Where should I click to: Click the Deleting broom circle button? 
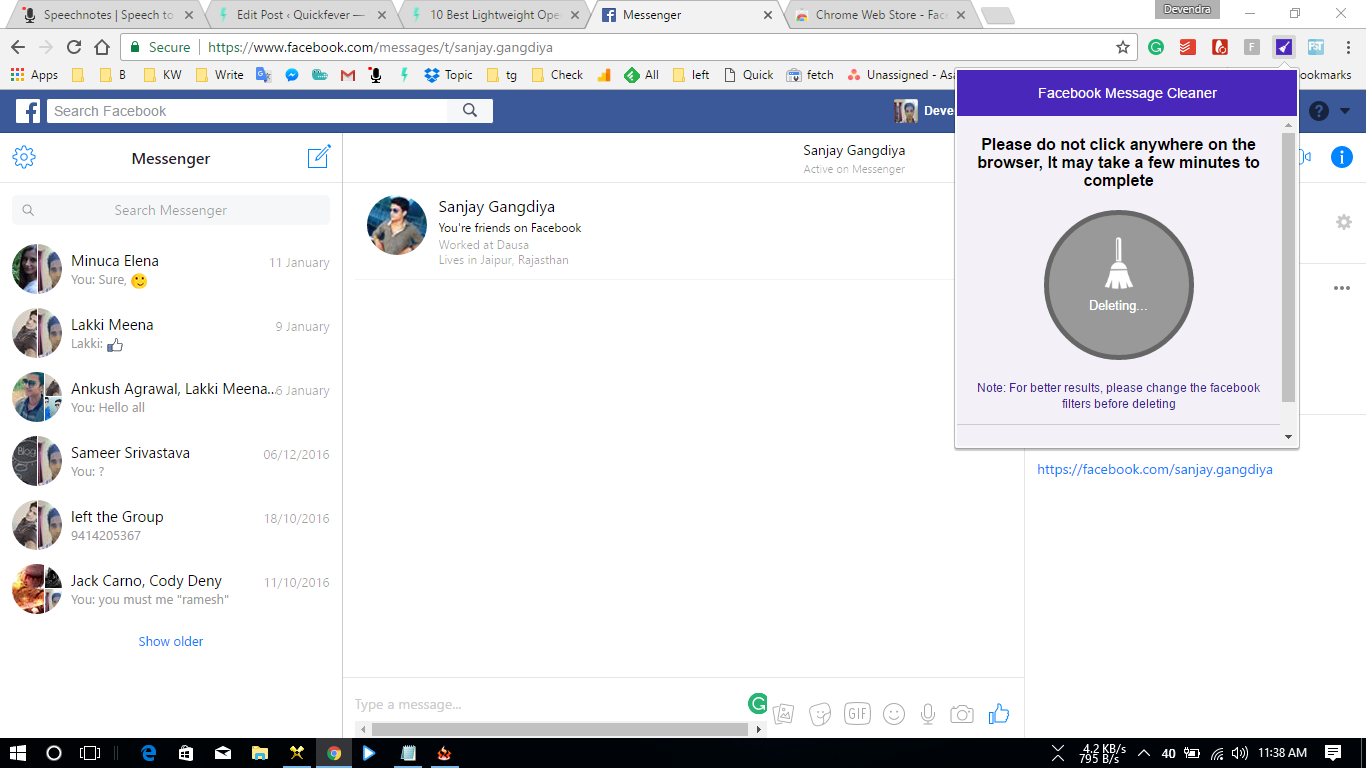point(1118,284)
